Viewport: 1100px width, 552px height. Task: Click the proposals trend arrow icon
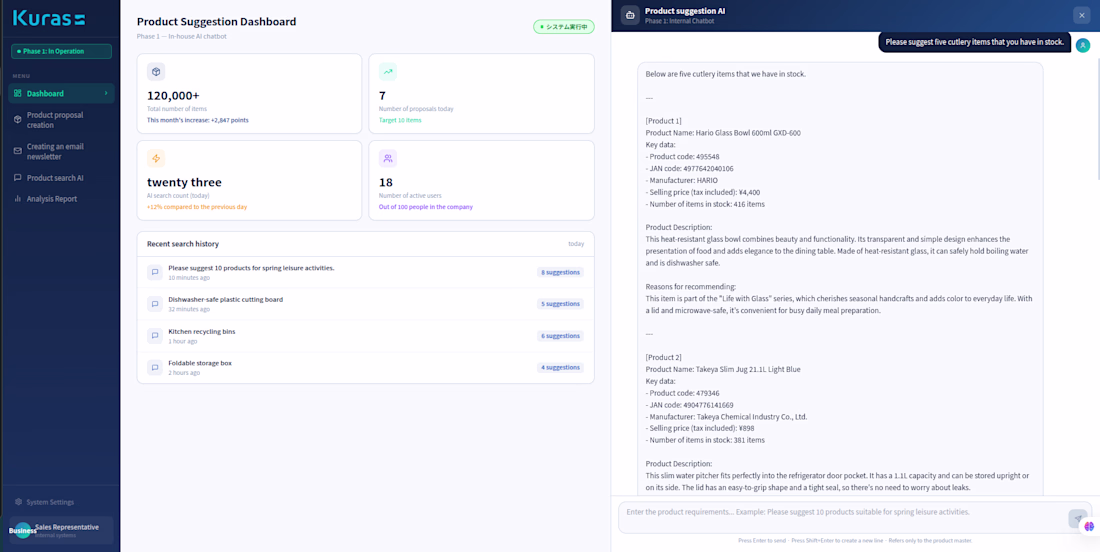(388, 72)
